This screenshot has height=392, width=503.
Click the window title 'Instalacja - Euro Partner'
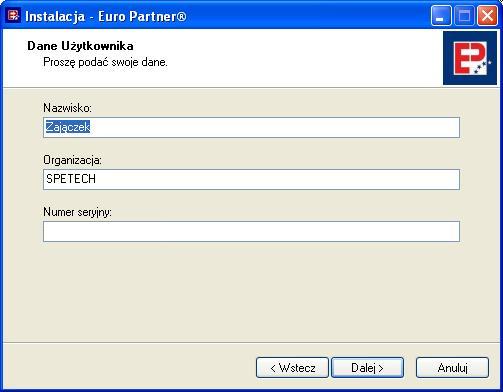pos(106,16)
